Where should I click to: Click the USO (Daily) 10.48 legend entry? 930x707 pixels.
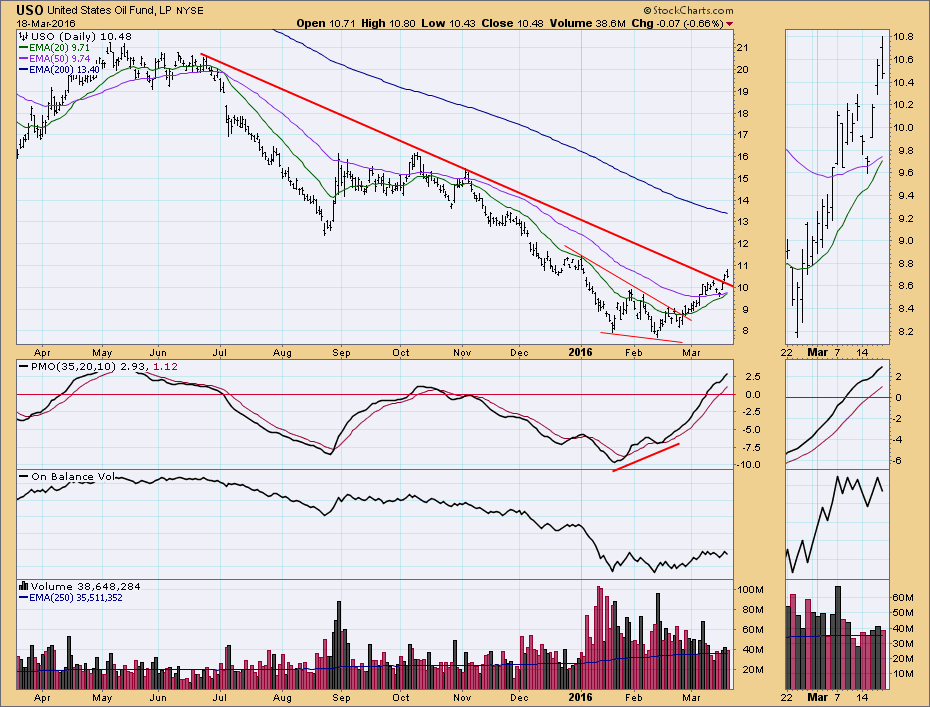point(81,36)
